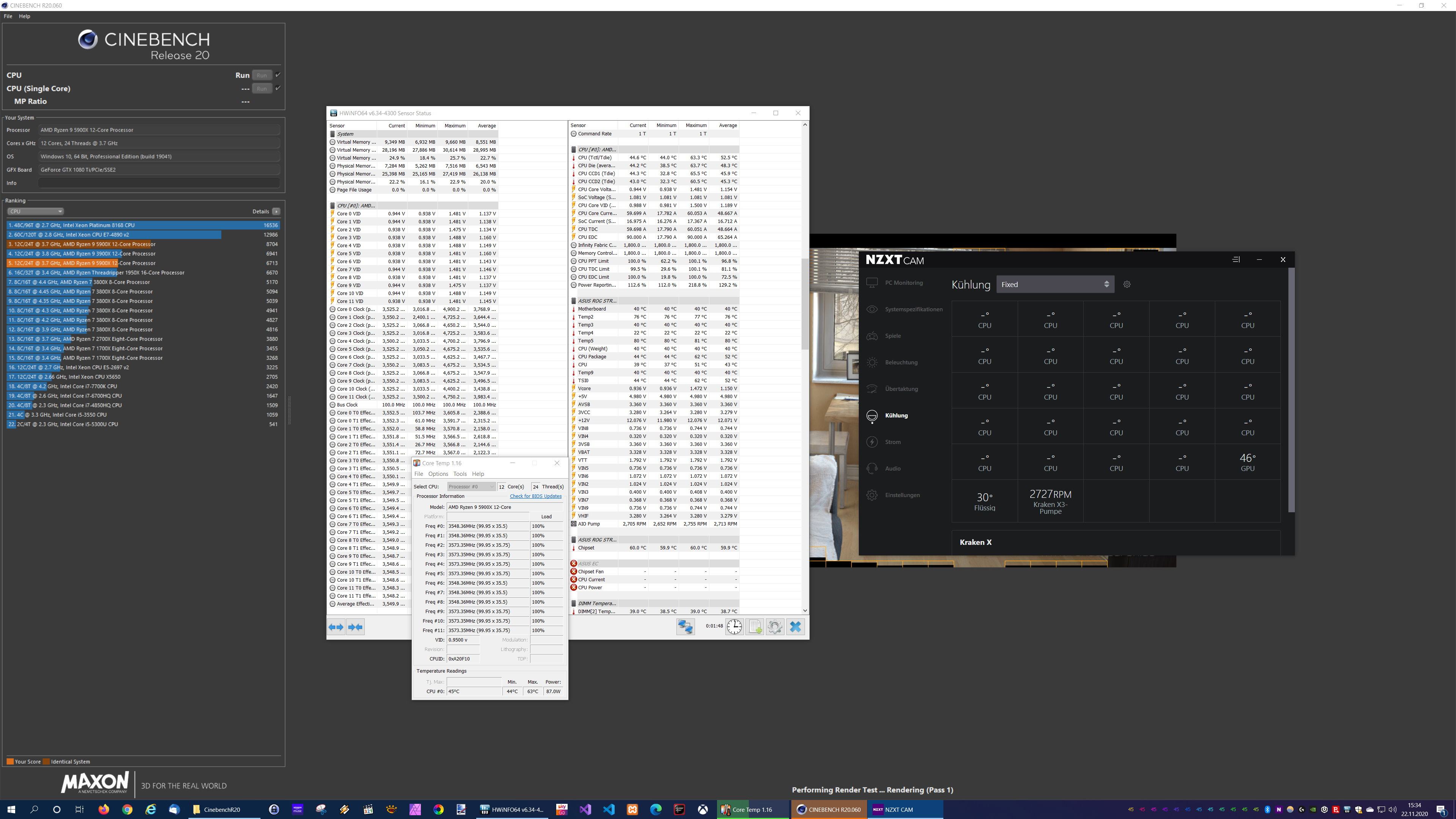The image size is (1456, 819).
Task: Open HWiNFO sensor settings gear
Action: 775,627
